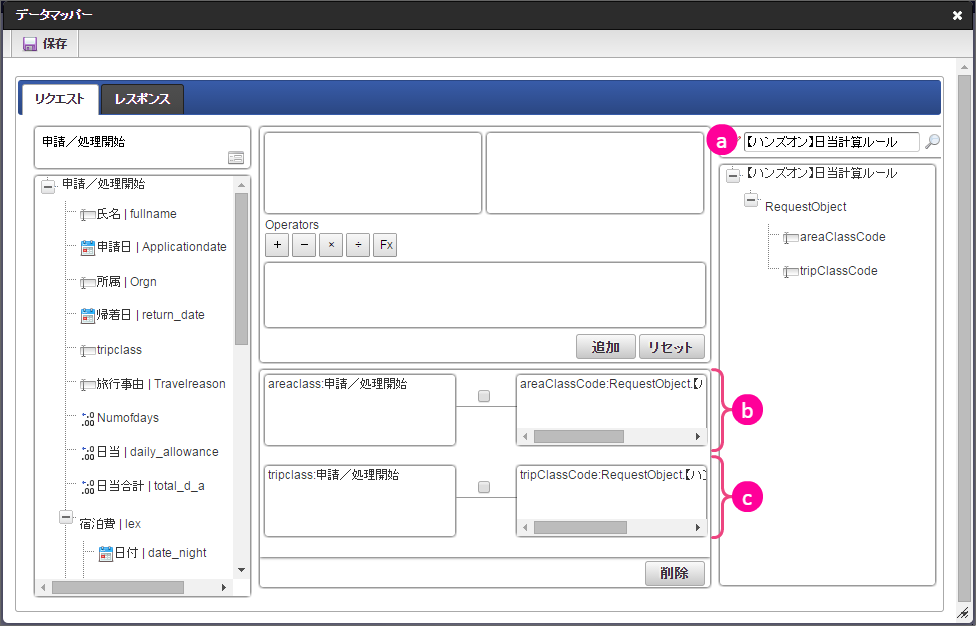
Task: Collapse the 【ハンズオン】日当計算ルール root node
Action: point(733,174)
